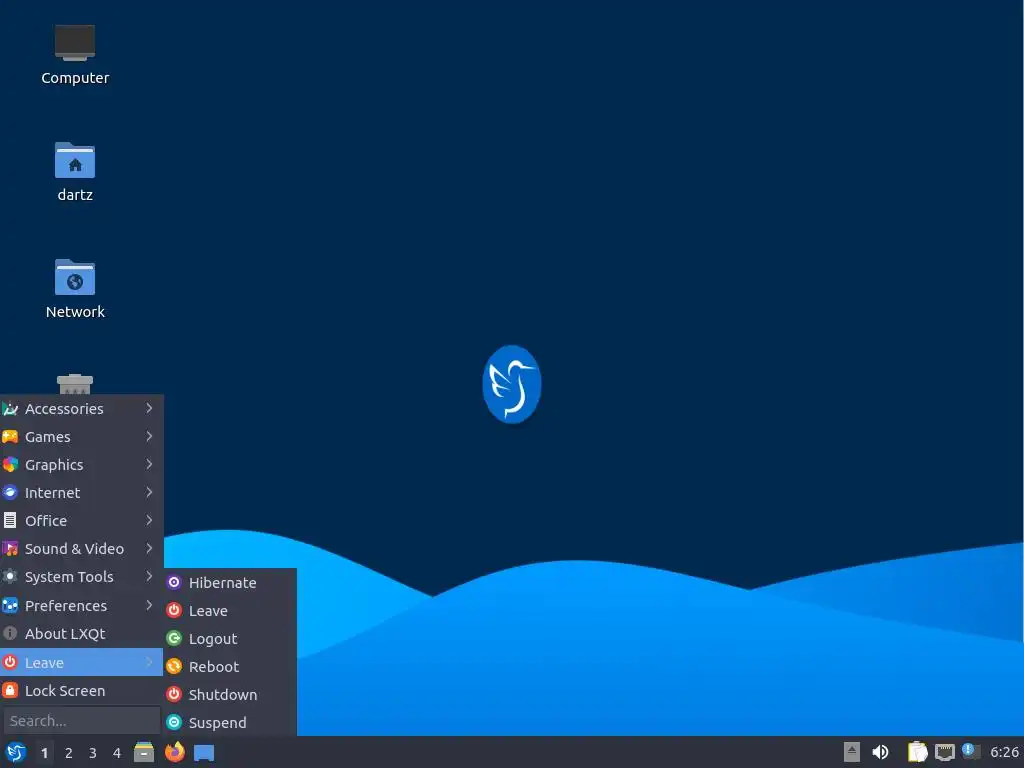This screenshot has height=768, width=1024.
Task: Open the dartz home folder icon
Action: [74, 160]
